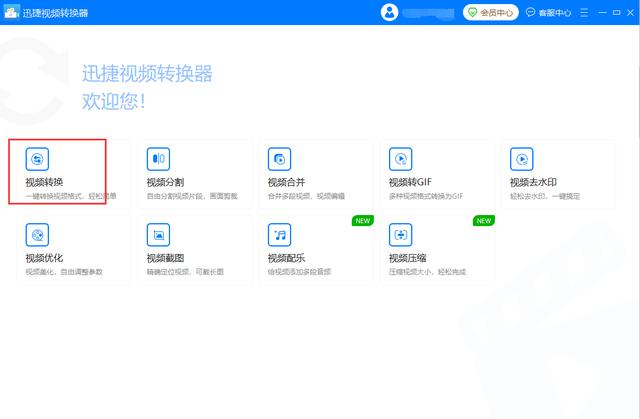Launch the 视频配乐 add music tool

pos(279,236)
